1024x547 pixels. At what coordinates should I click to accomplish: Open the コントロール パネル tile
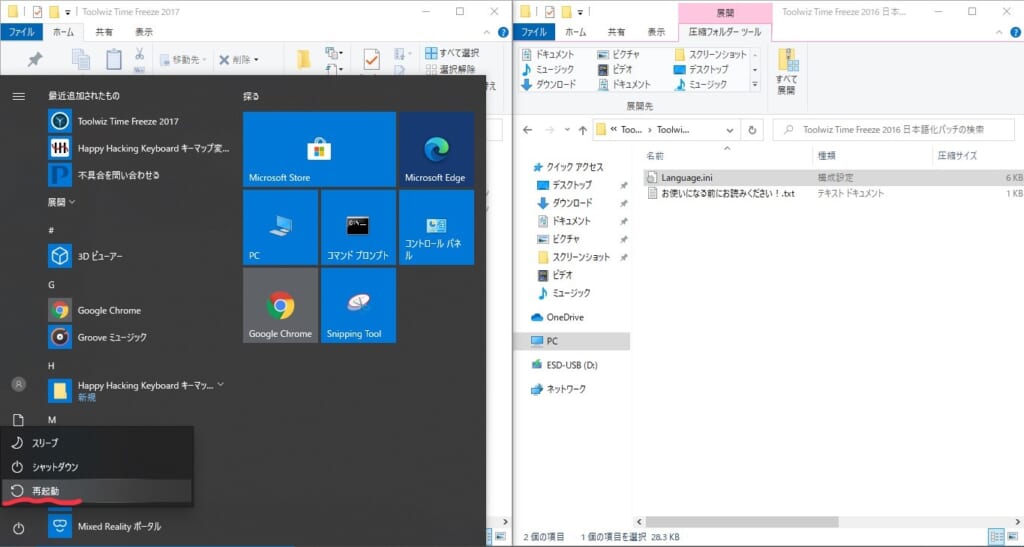[x=436, y=227]
